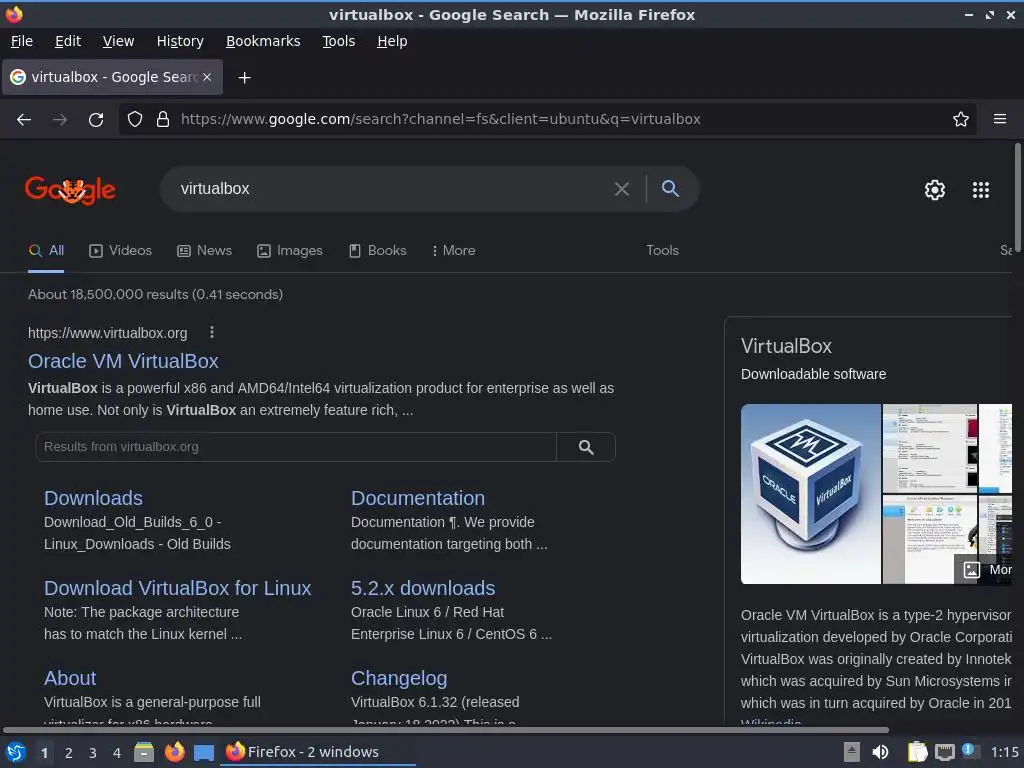
Task: Open the bottom VirtualBox Manager screenshot thumbnail
Action: point(930,539)
